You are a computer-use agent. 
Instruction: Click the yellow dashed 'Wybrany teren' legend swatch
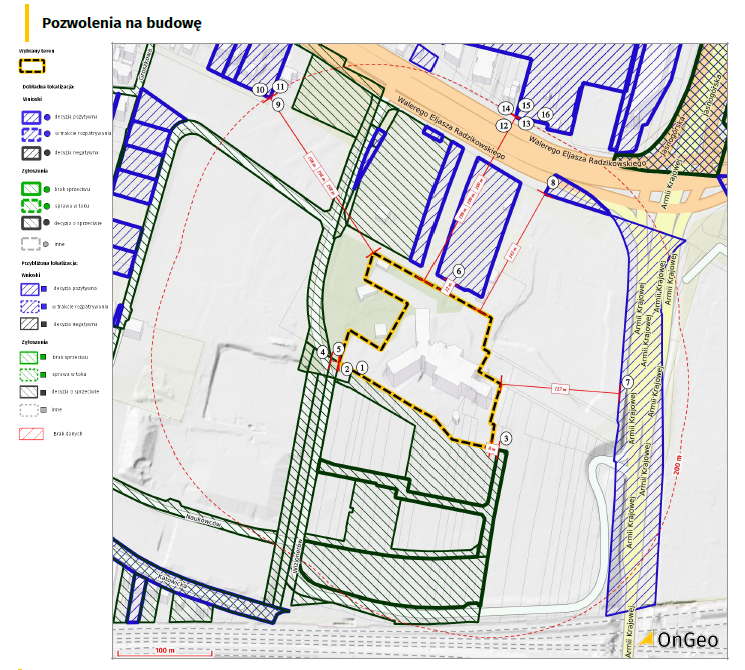click(x=33, y=66)
